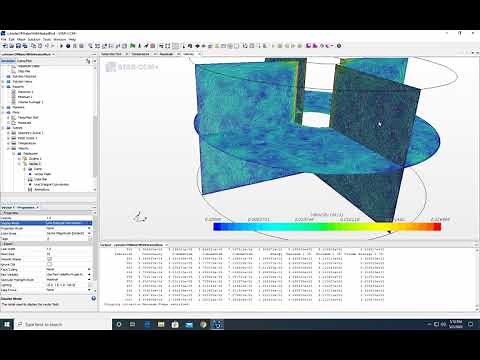Image resolution: width=480 pixels, height=360 pixels.
Task: Select the Annotations node
Action: (42, 189)
